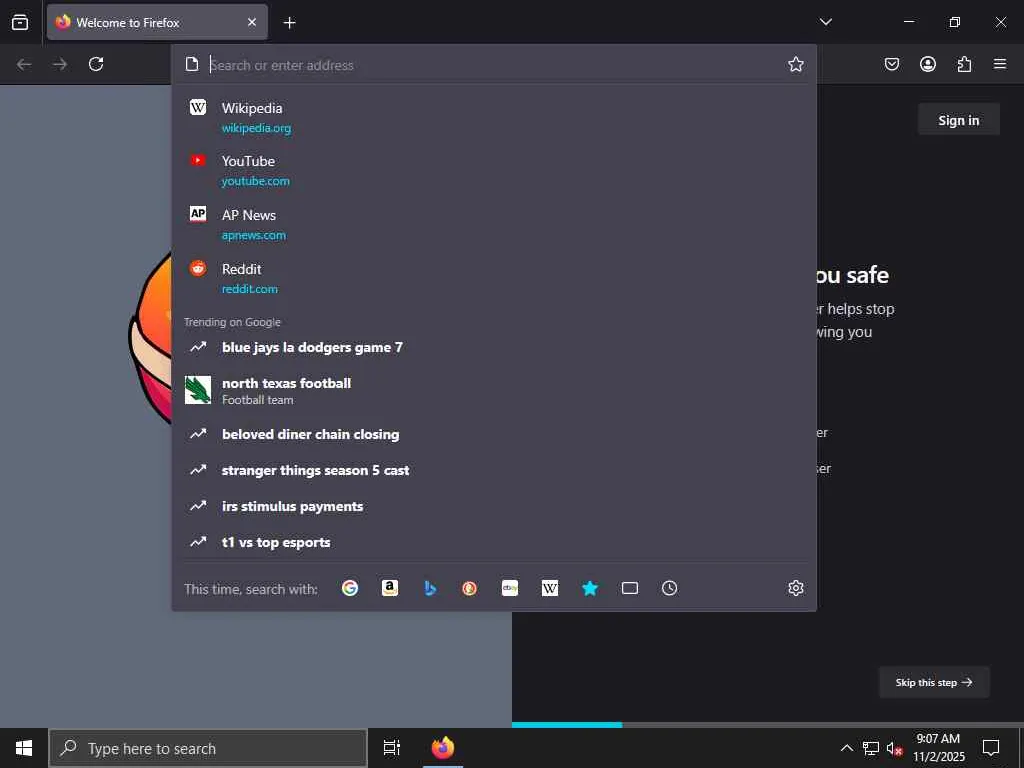This screenshot has width=1024, height=768.
Task: Open Pocket save icon in toolbar
Action: (891, 64)
